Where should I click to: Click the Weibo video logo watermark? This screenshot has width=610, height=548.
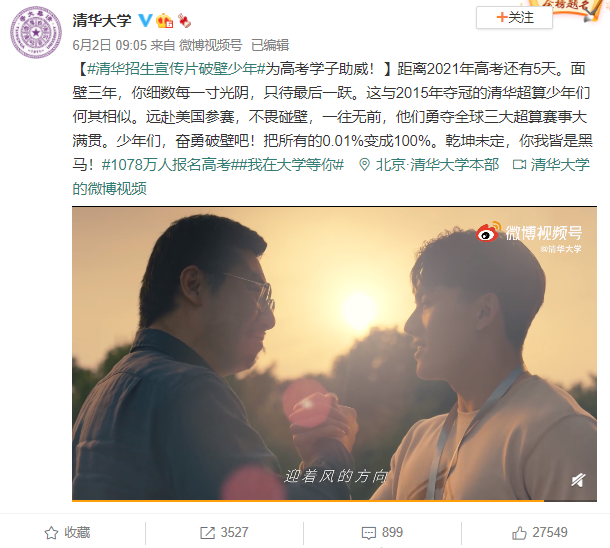529,233
